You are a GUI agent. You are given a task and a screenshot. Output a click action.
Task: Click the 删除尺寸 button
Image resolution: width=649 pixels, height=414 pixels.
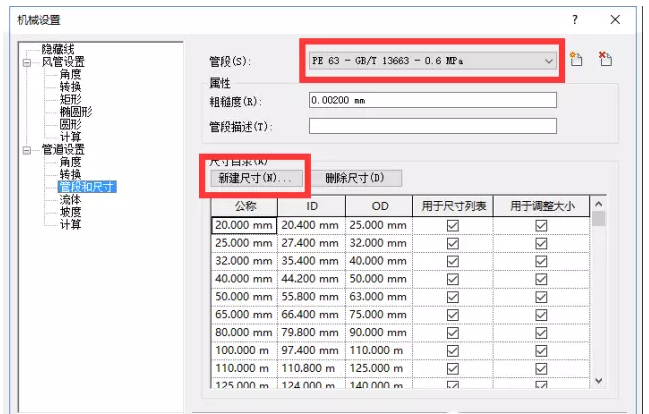pos(355,179)
